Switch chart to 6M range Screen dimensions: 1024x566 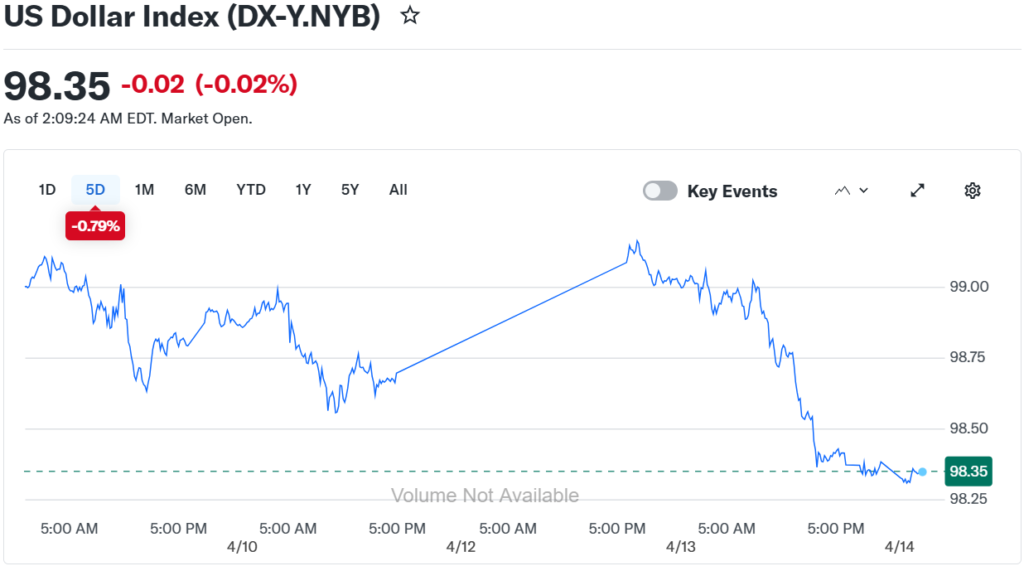pos(195,190)
